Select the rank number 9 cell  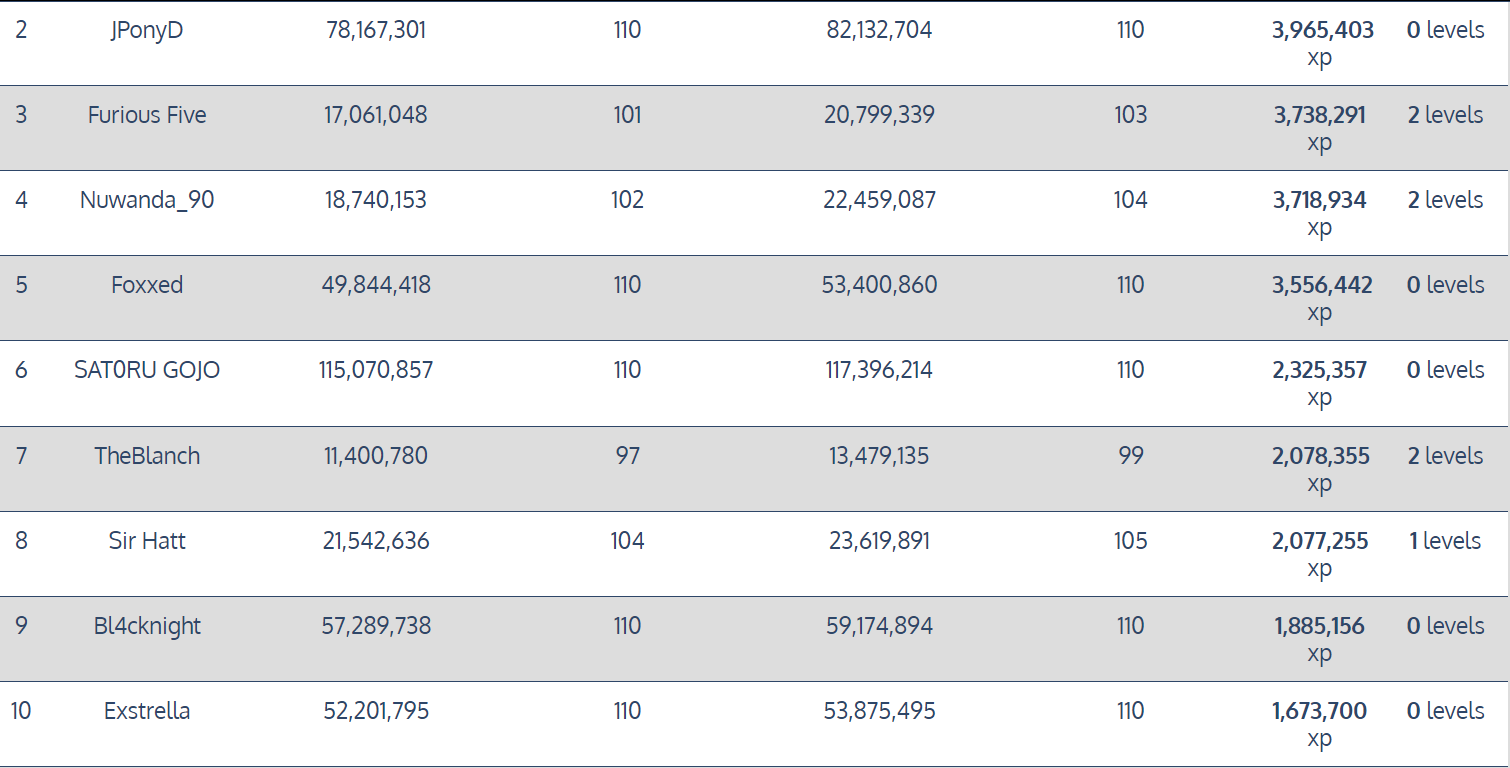click(x=21, y=626)
